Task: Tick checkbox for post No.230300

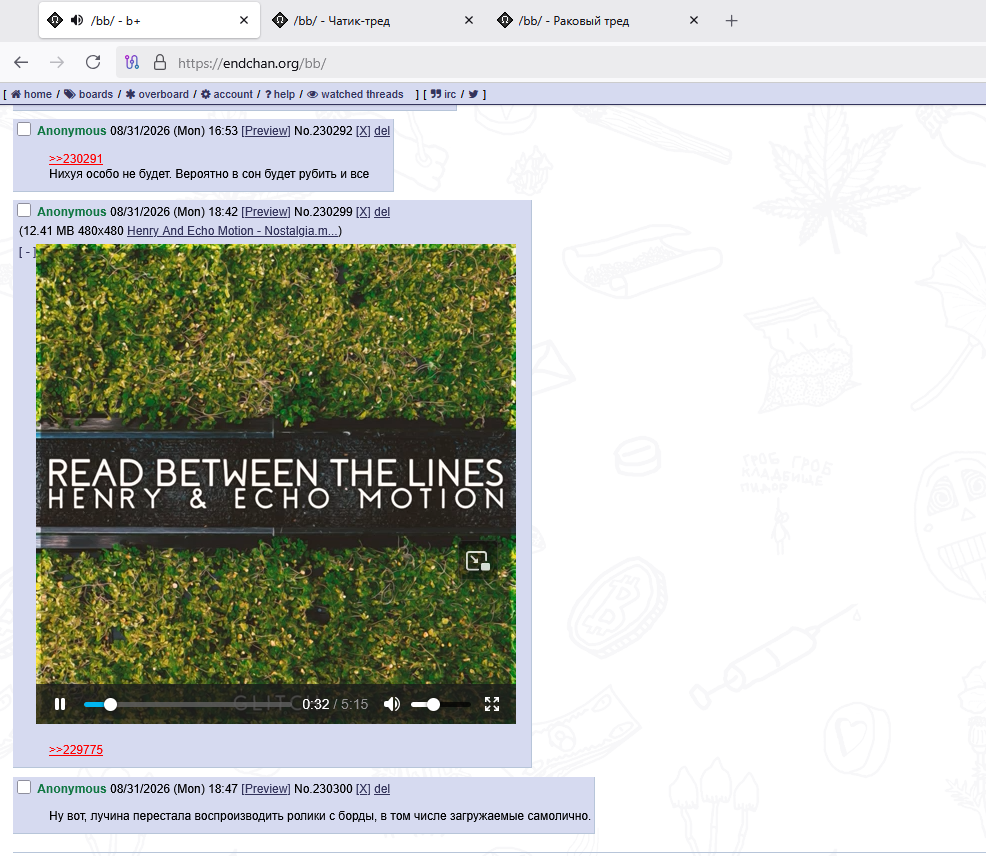Action: (x=24, y=787)
